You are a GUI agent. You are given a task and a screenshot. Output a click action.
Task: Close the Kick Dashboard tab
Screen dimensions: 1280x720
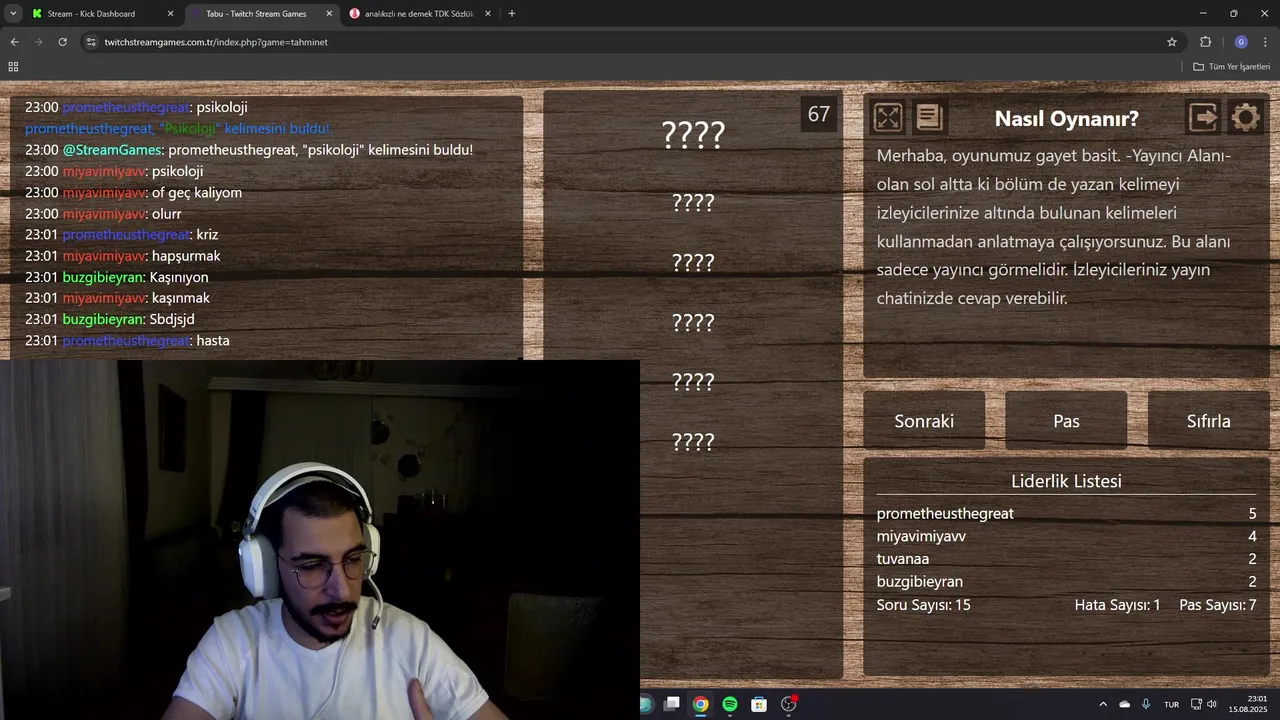point(170,14)
